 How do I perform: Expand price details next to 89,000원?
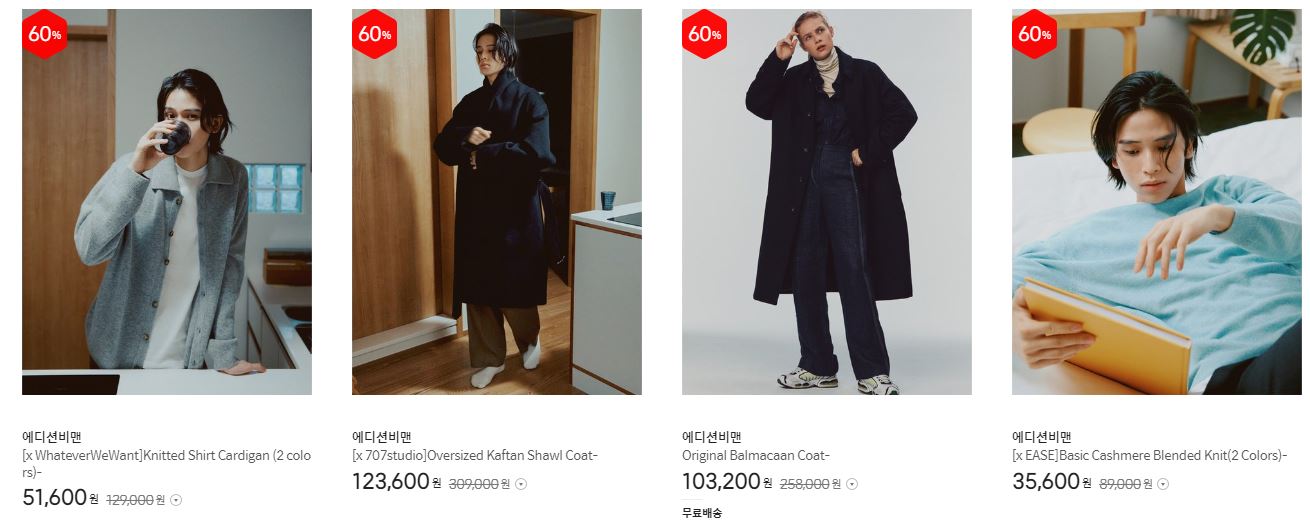[1162, 484]
